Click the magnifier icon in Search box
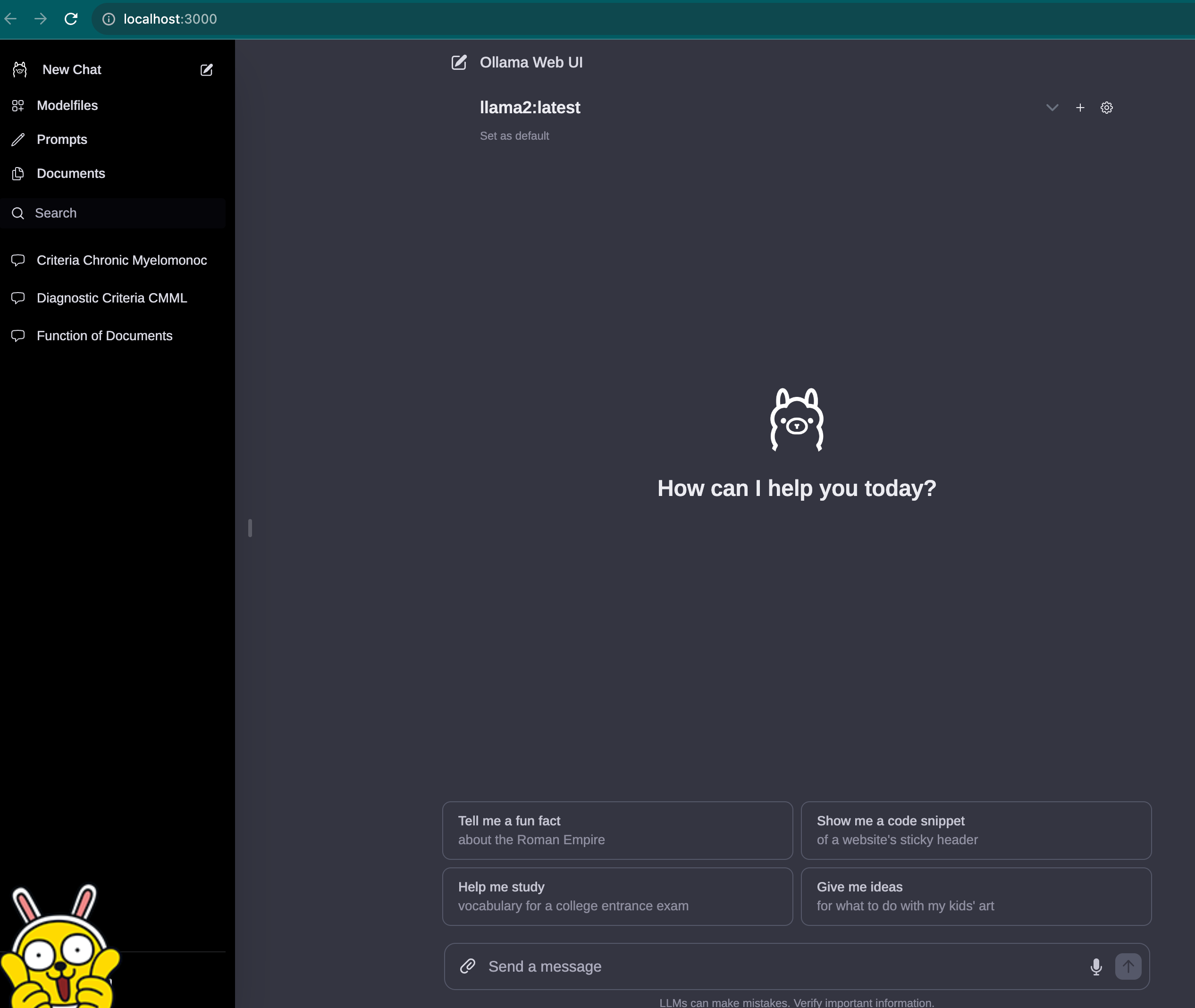Screen dimensions: 1195x1008 point(18,213)
